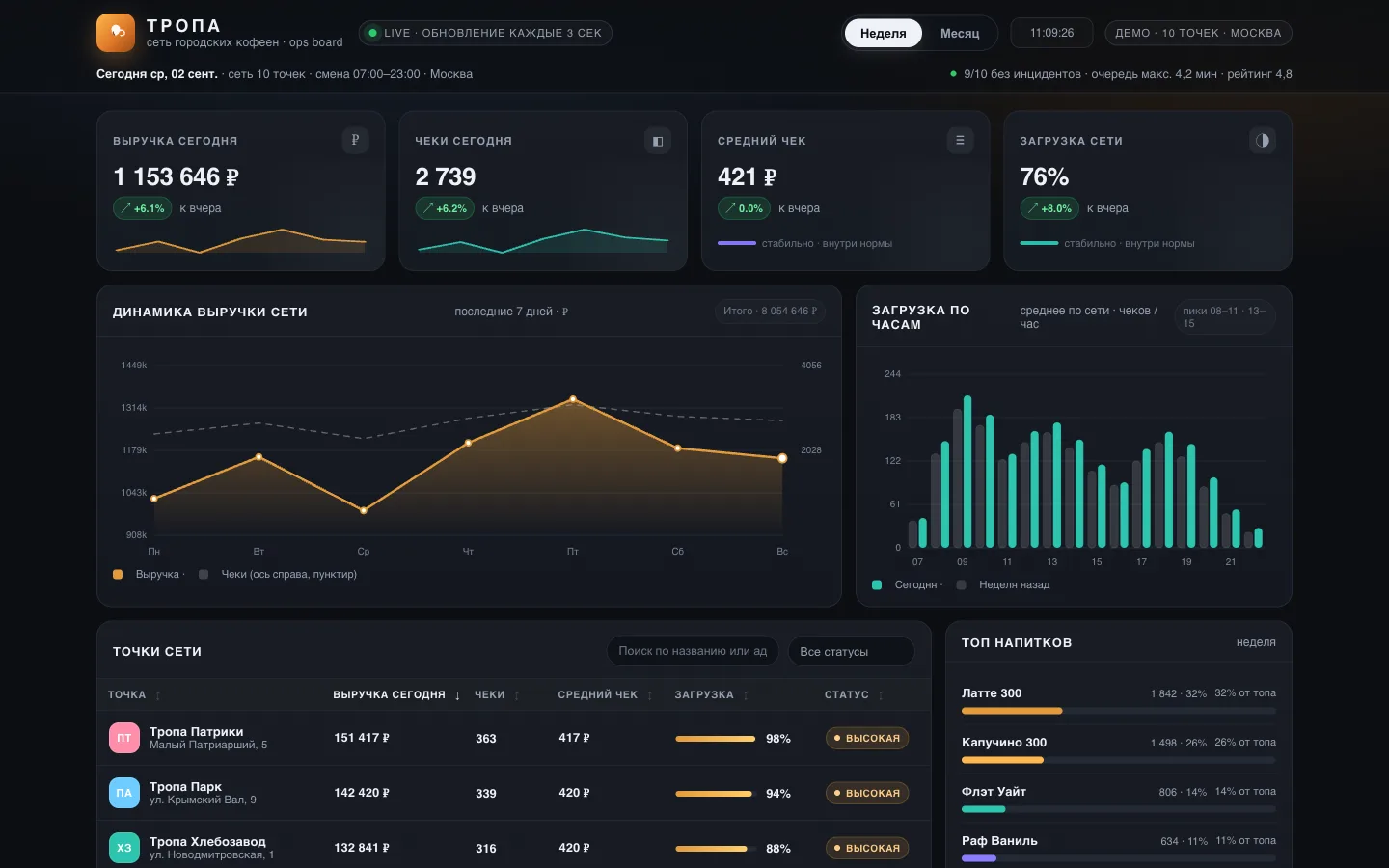
Task: Click the Флэт Уайт share bar
Action: pyautogui.click(x=1119, y=809)
